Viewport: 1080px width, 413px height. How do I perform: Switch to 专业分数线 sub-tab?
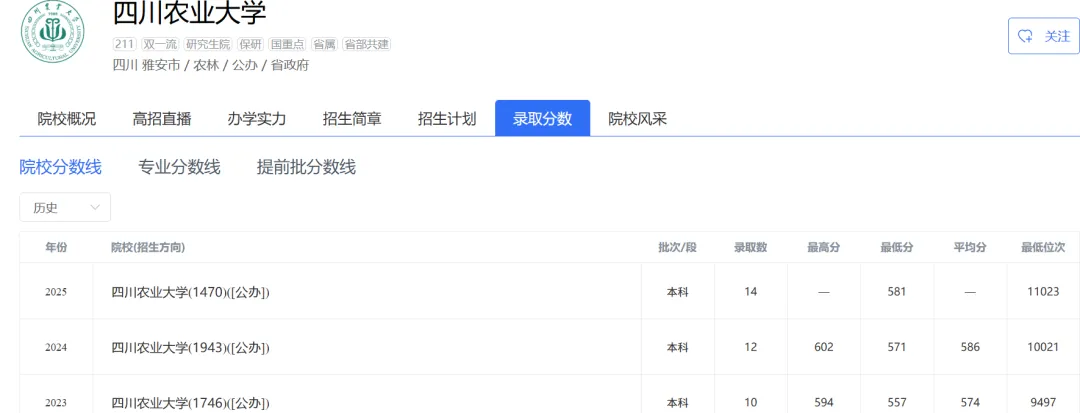click(179, 167)
